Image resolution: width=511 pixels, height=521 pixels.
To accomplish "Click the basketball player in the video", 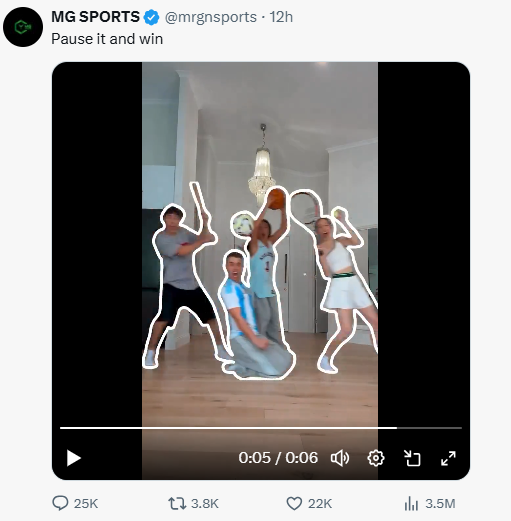I will 264,267.
